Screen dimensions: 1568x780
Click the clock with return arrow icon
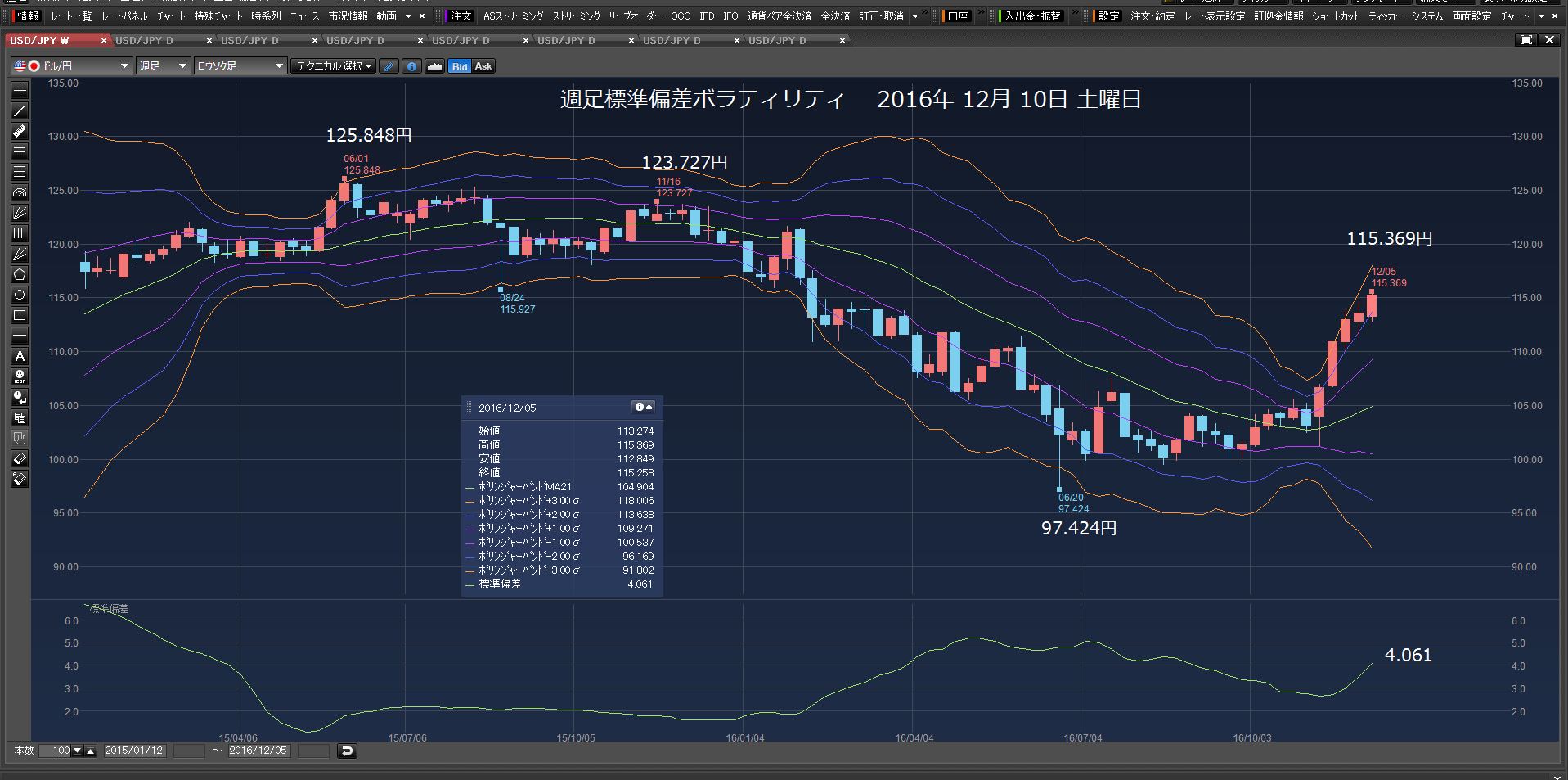(x=20, y=397)
